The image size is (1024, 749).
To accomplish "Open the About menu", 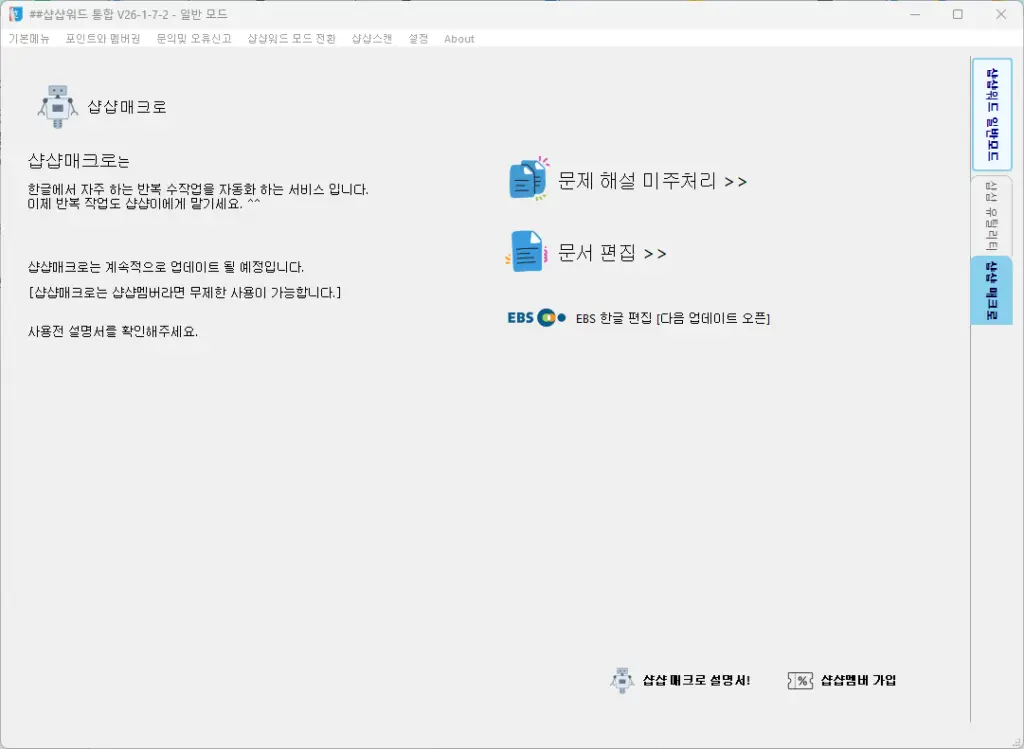I will pyautogui.click(x=458, y=39).
